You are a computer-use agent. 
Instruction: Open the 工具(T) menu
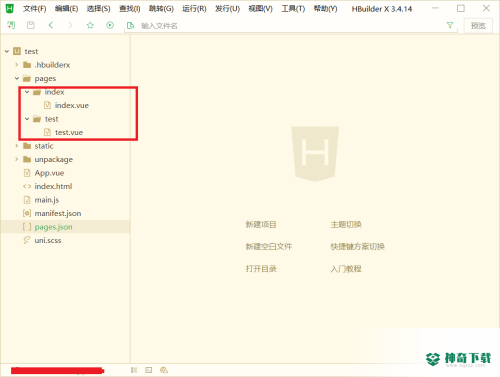click(x=293, y=9)
